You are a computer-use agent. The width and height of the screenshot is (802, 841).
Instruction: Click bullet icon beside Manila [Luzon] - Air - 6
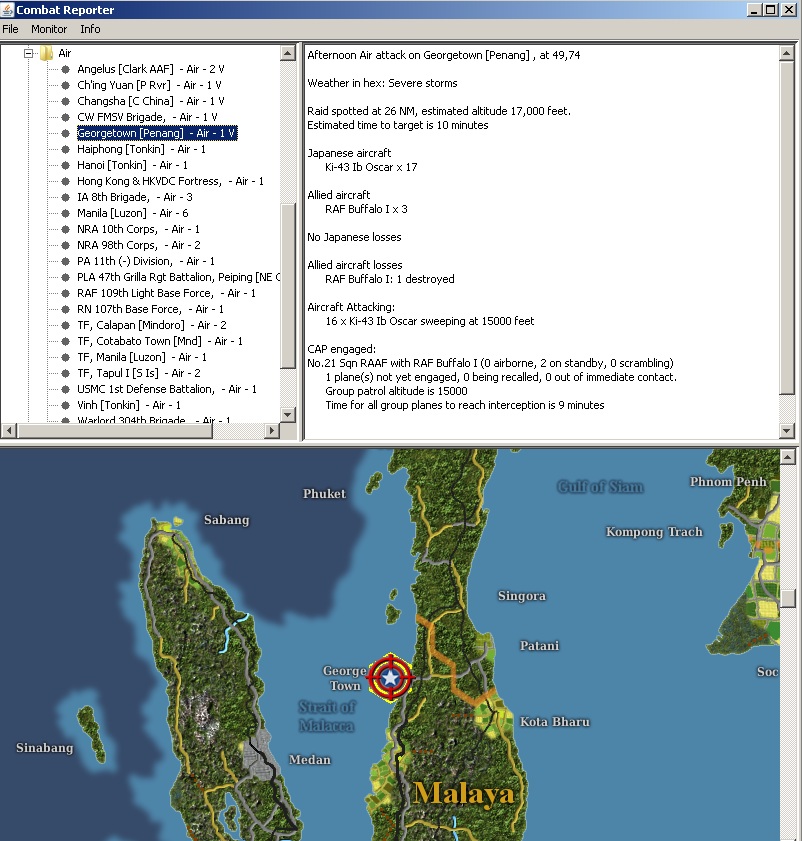tap(65, 213)
